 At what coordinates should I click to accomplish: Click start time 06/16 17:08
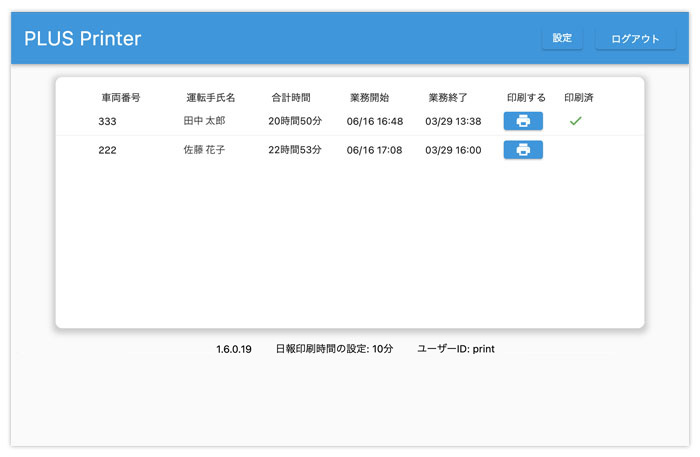[x=375, y=150]
